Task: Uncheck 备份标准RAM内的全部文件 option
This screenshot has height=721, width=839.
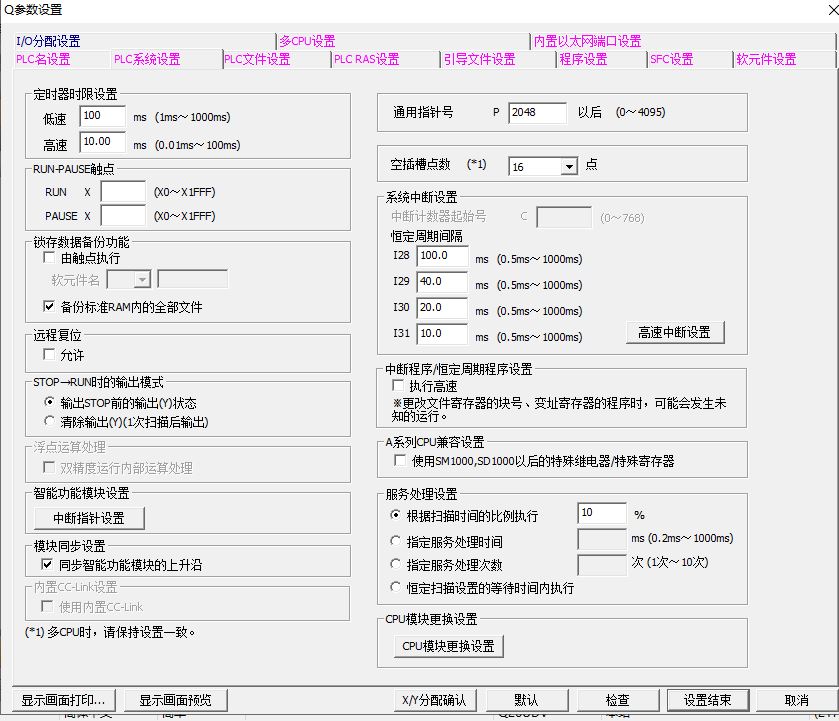Action: (49, 307)
